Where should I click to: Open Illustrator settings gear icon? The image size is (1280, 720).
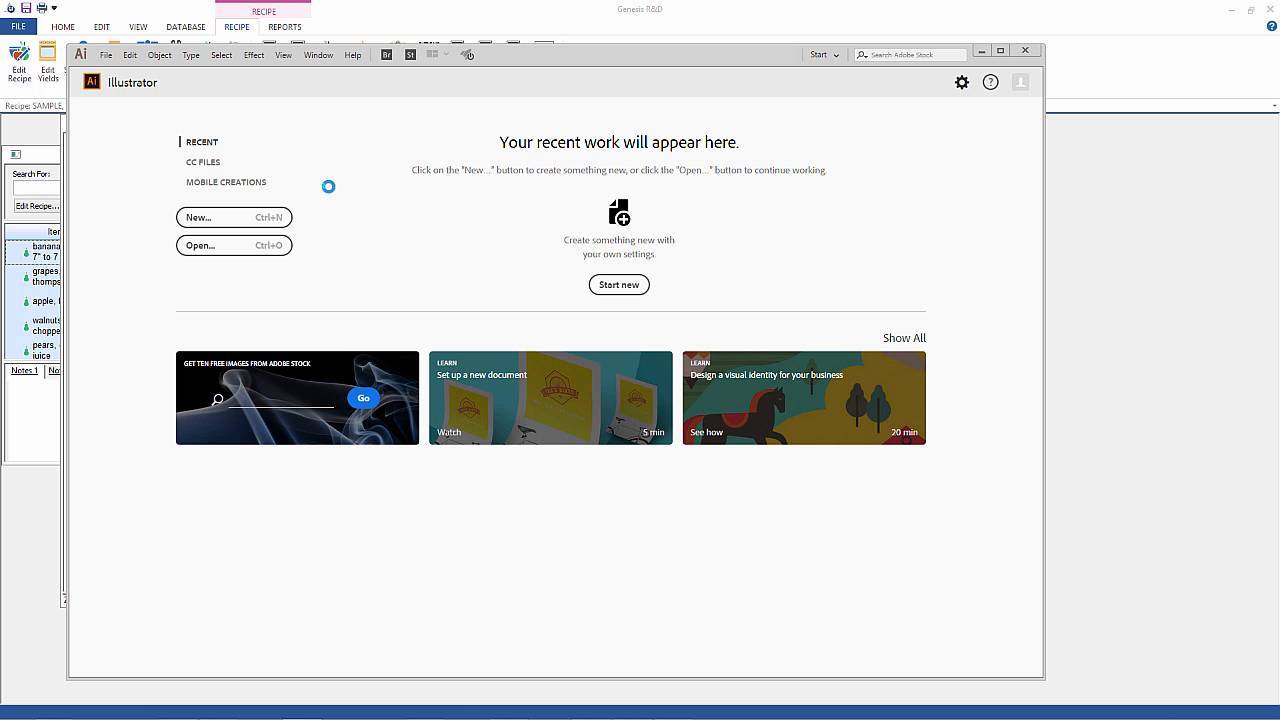[x=962, y=83]
